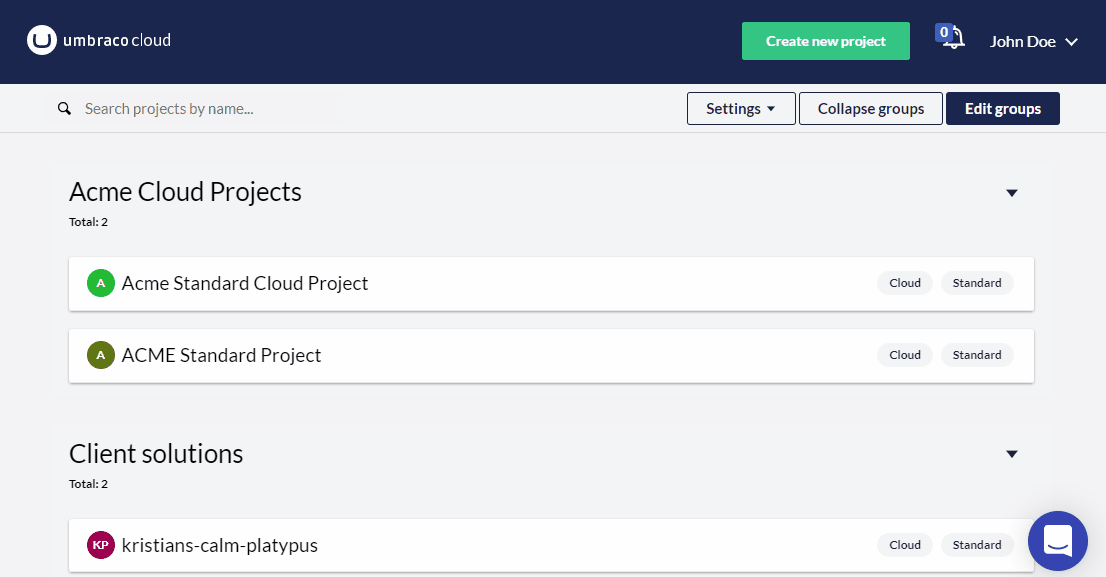Viewport: 1106px width, 577px height.
Task: Collapse the Acme Cloud Projects group
Action: tap(1011, 193)
